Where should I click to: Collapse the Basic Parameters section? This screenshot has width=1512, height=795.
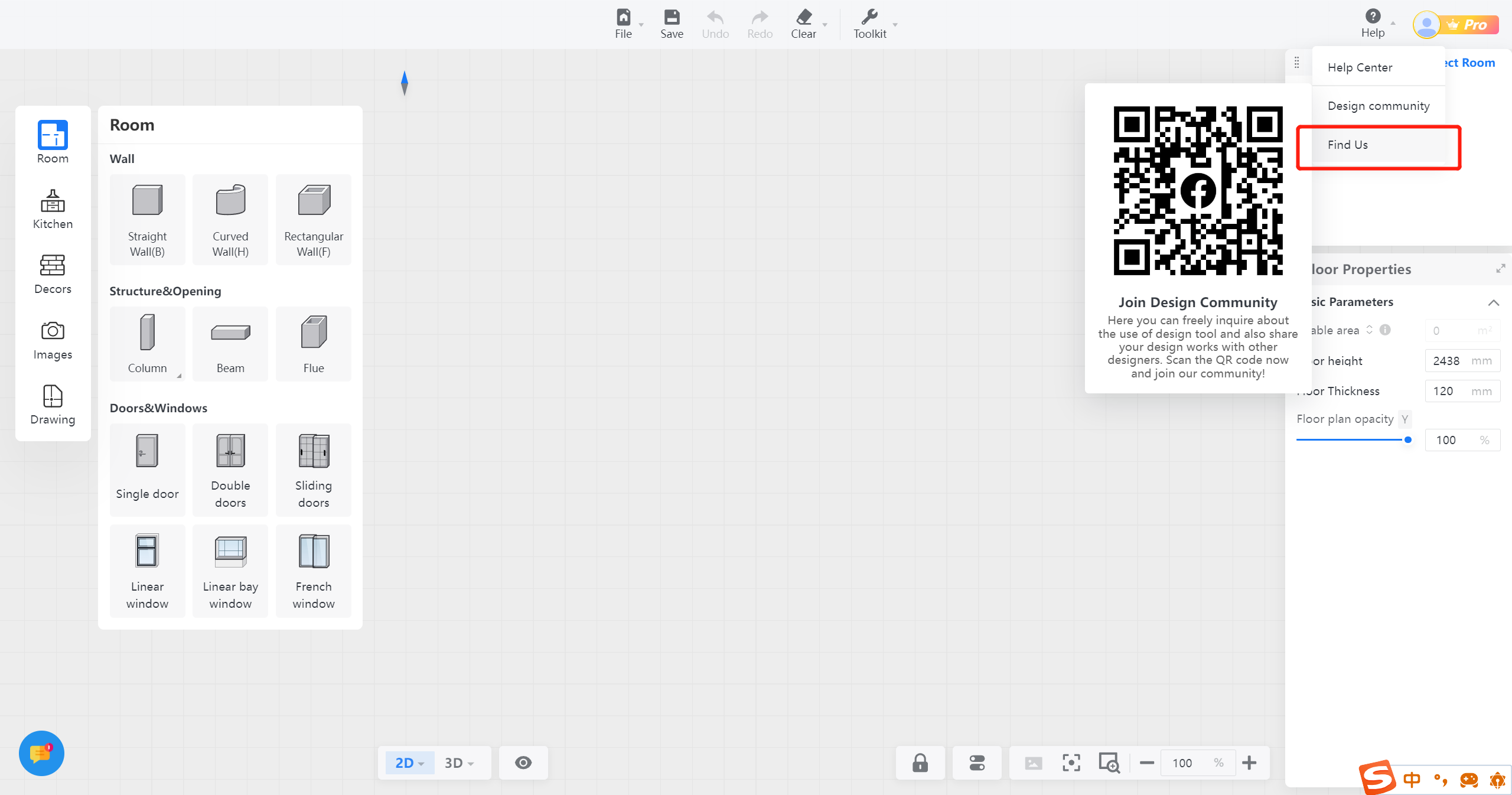1494,302
